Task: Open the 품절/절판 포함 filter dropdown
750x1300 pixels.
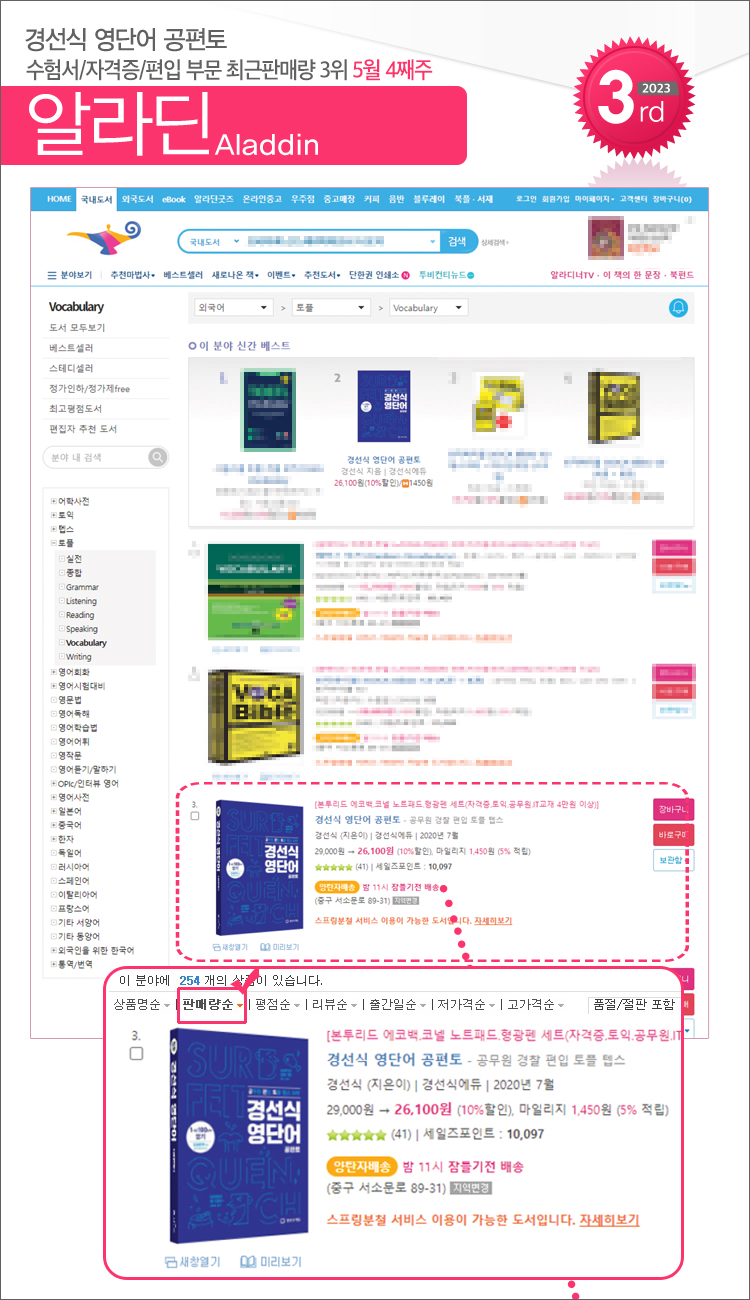Action: [x=636, y=1005]
